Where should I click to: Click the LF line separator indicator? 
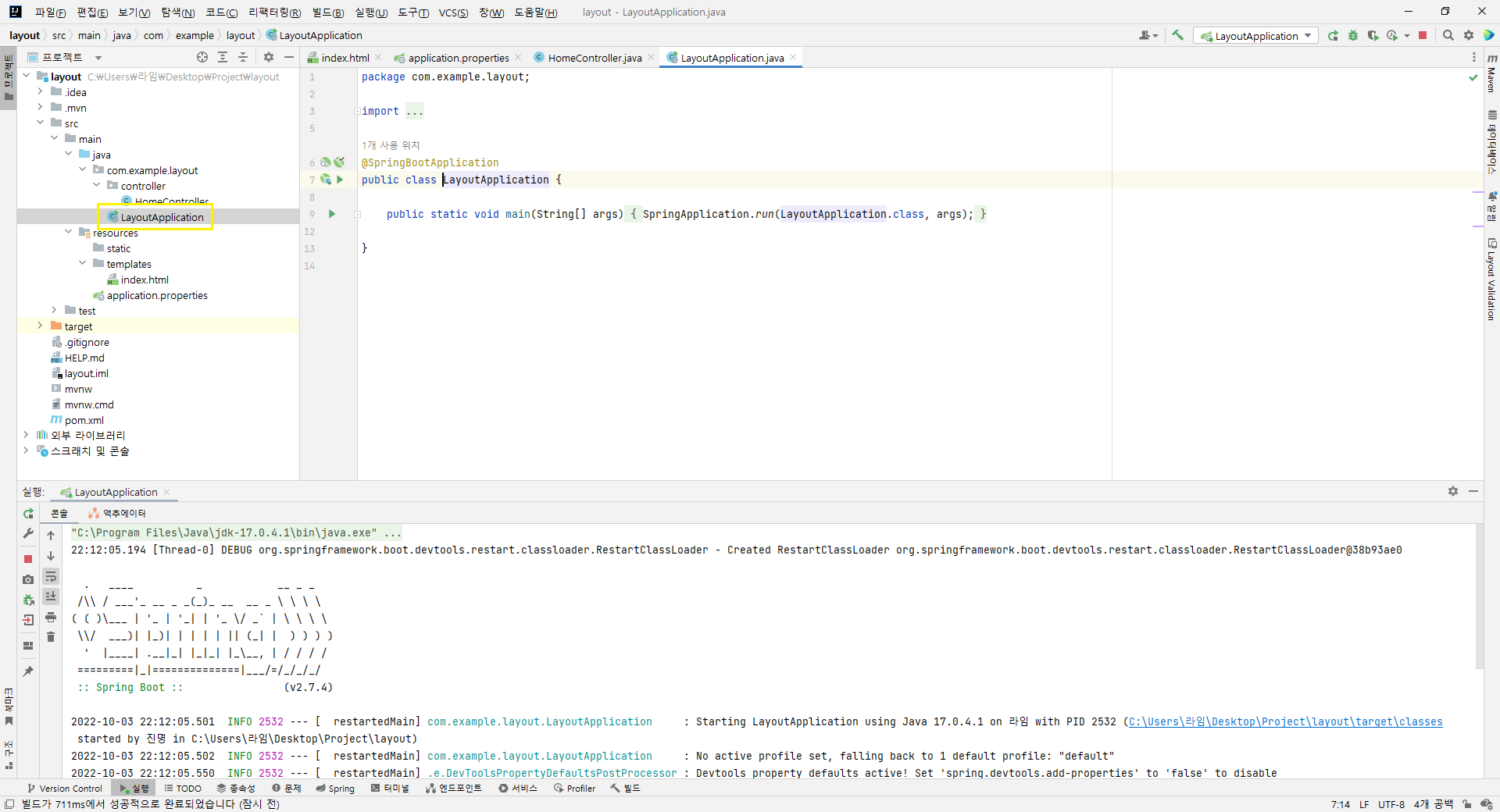(x=1364, y=804)
